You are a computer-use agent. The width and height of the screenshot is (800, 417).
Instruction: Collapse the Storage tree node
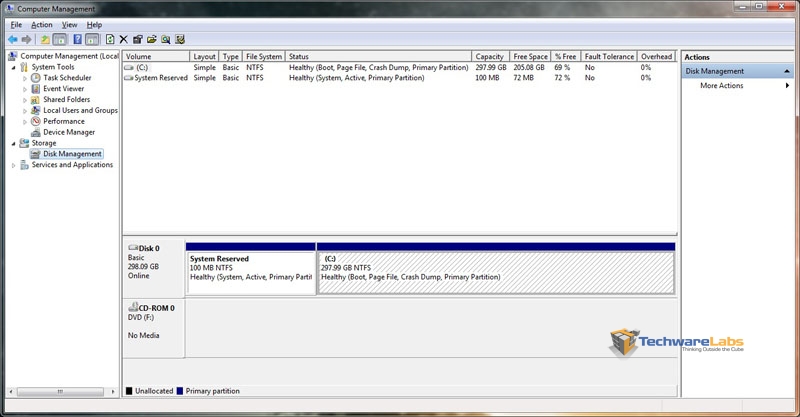[x=14, y=143]
